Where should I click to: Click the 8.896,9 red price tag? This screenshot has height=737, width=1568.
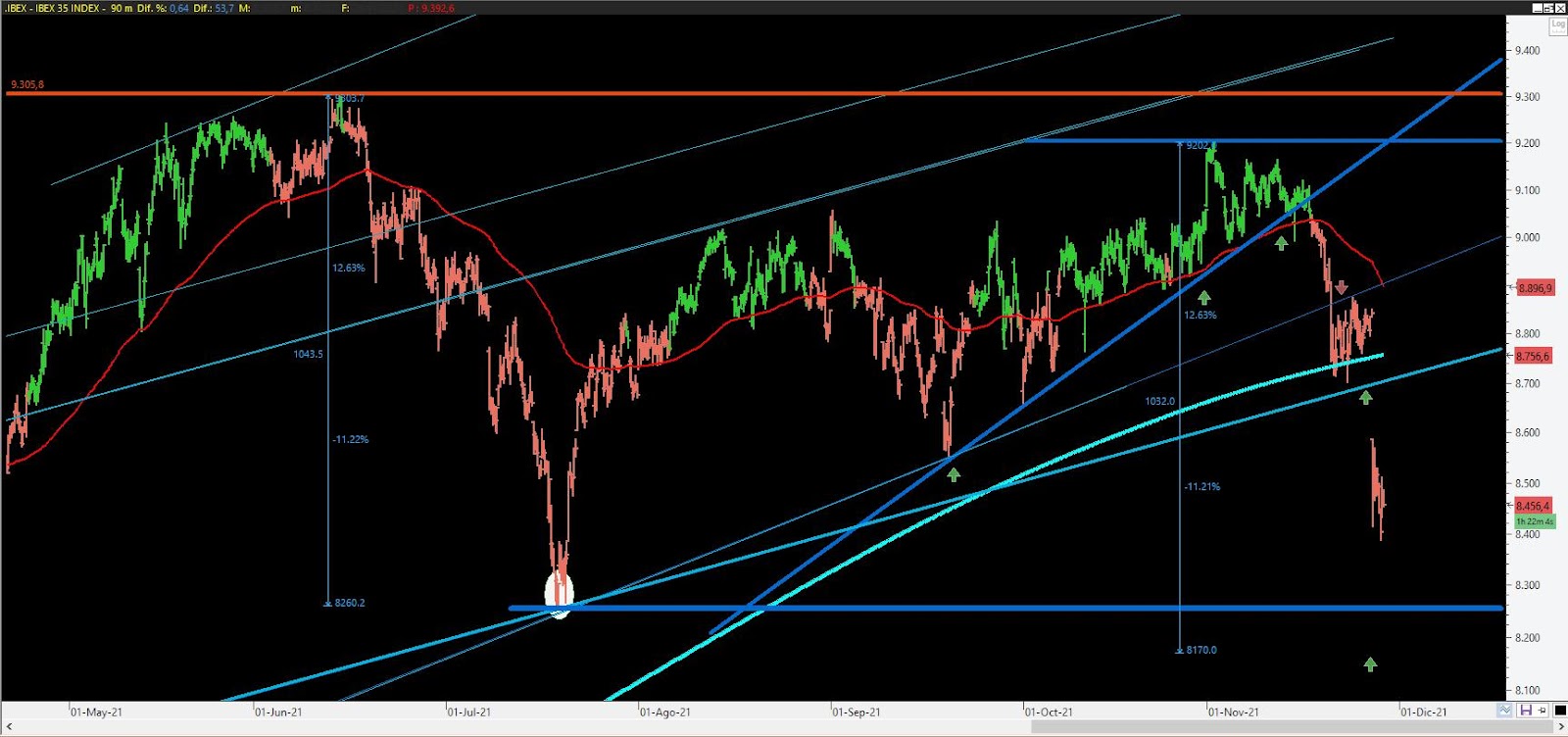pos(1535,288)
